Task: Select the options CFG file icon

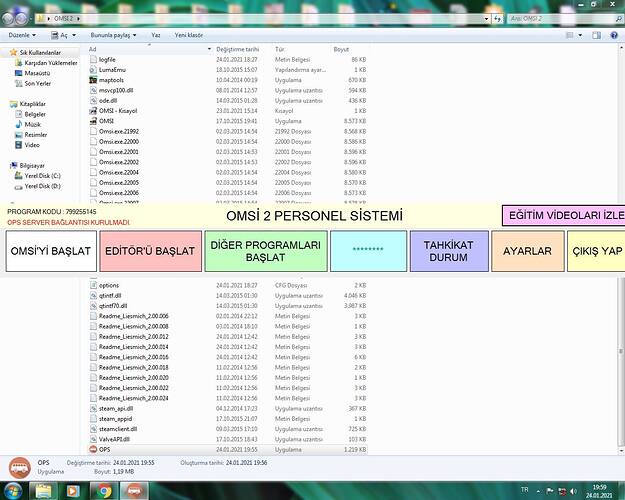Action: tap(93, 285)
